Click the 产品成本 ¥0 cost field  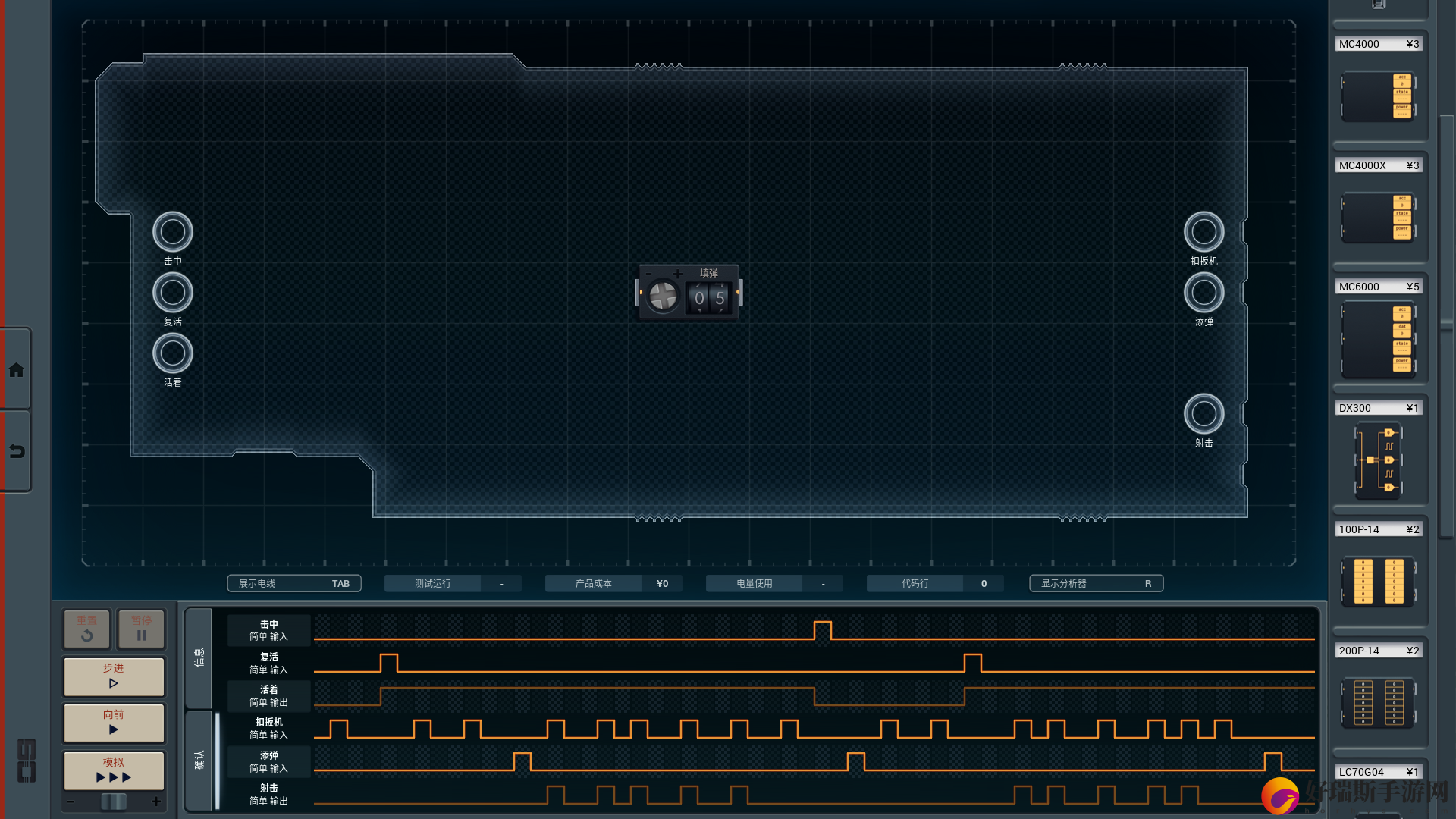614,583
